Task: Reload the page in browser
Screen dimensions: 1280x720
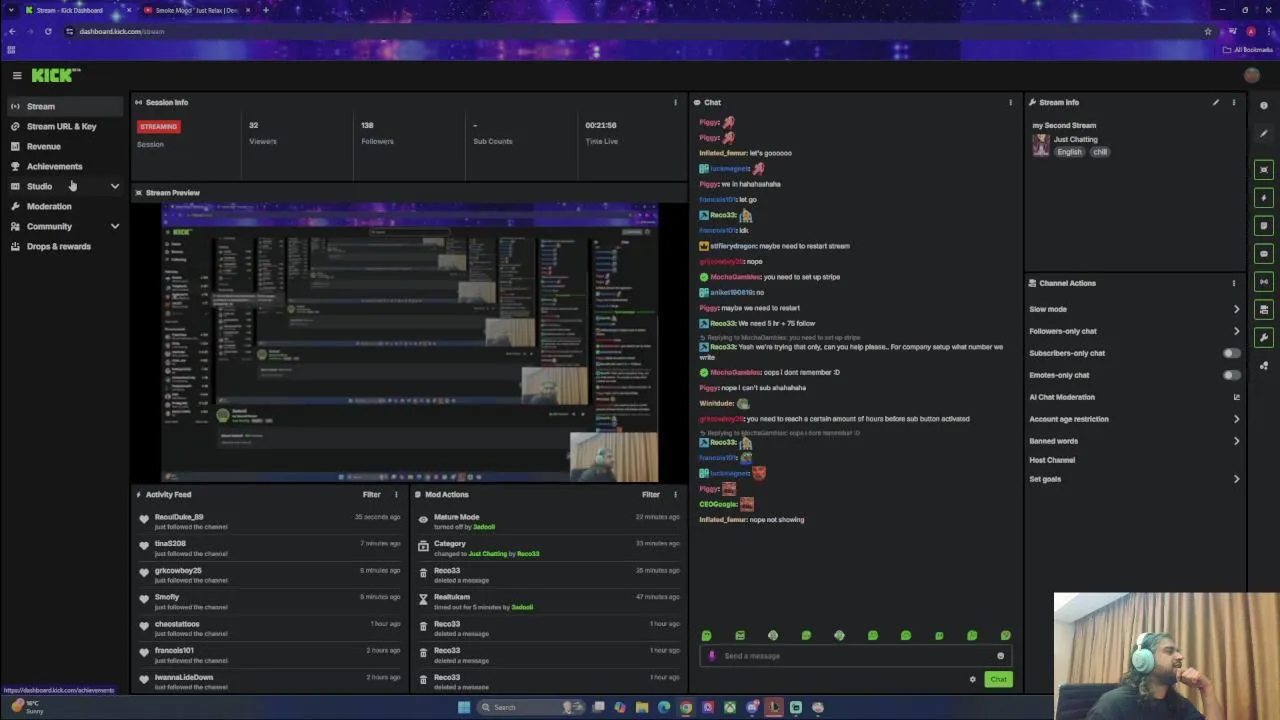Action: click(x=48, y=31)
